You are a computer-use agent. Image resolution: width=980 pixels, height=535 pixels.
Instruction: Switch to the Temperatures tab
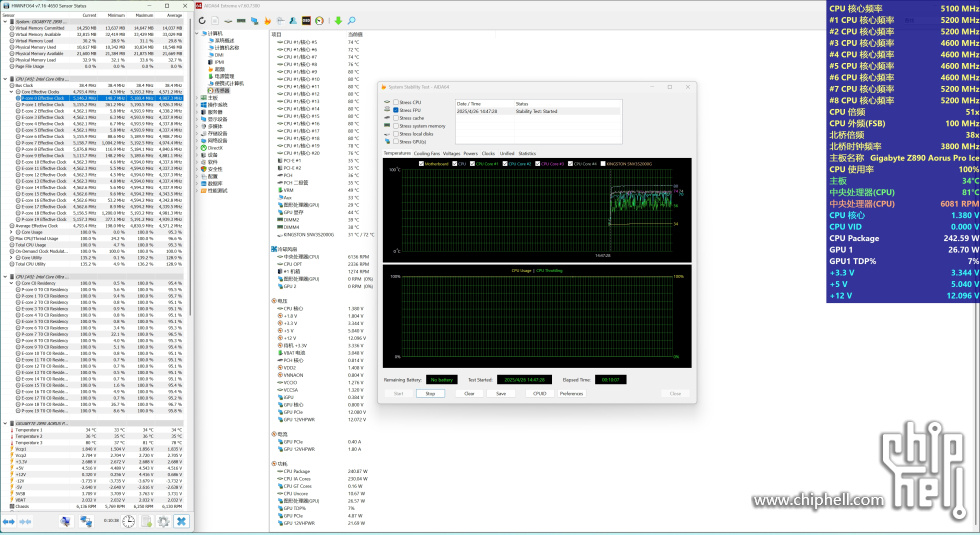397,153
